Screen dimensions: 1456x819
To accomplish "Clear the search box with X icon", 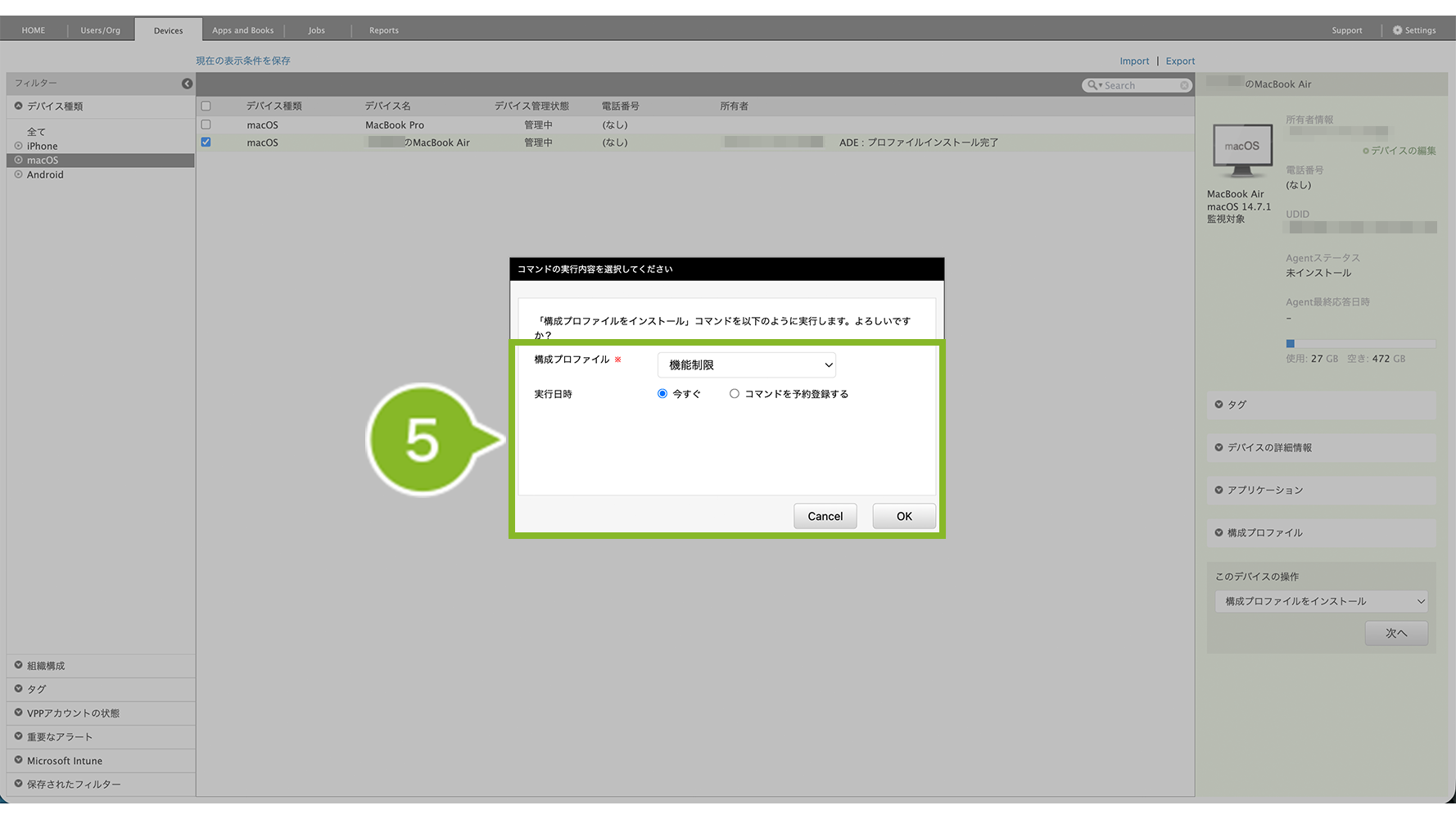I will tap(1184, 85).
